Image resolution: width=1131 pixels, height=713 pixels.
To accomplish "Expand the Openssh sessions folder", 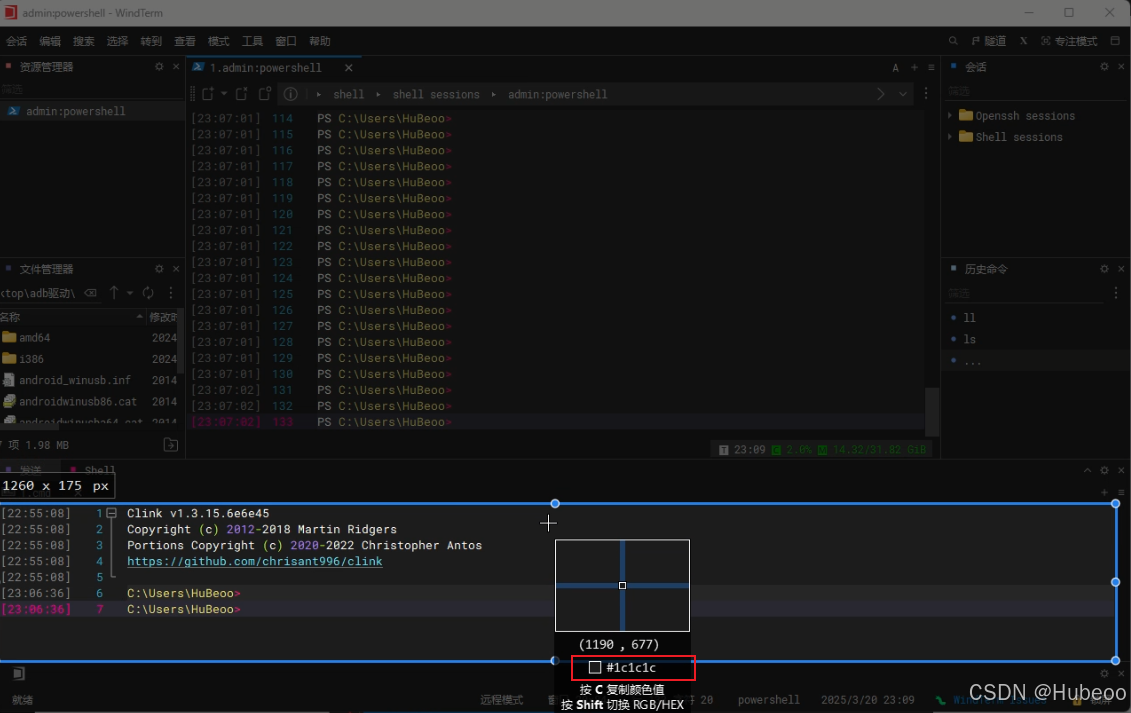I will point(950,115).
